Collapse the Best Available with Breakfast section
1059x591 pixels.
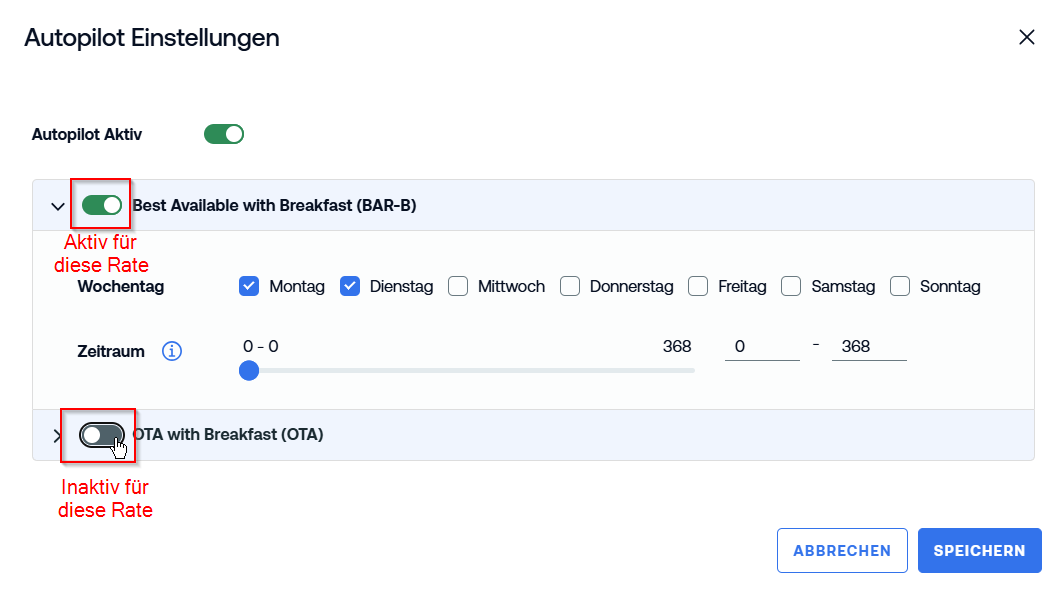[x=58, y=206]
